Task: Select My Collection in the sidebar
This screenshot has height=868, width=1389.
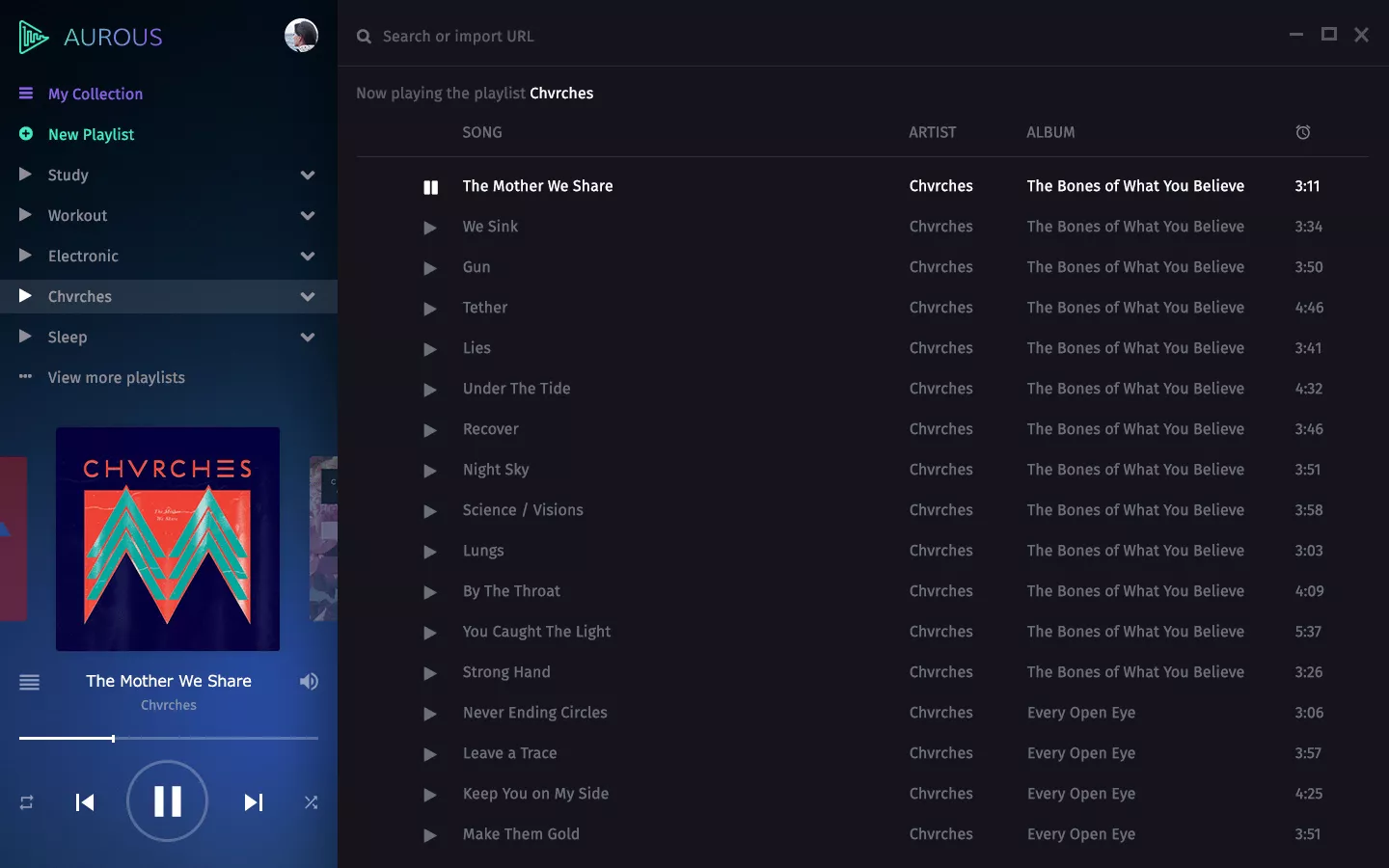Action: coord(95,94)
